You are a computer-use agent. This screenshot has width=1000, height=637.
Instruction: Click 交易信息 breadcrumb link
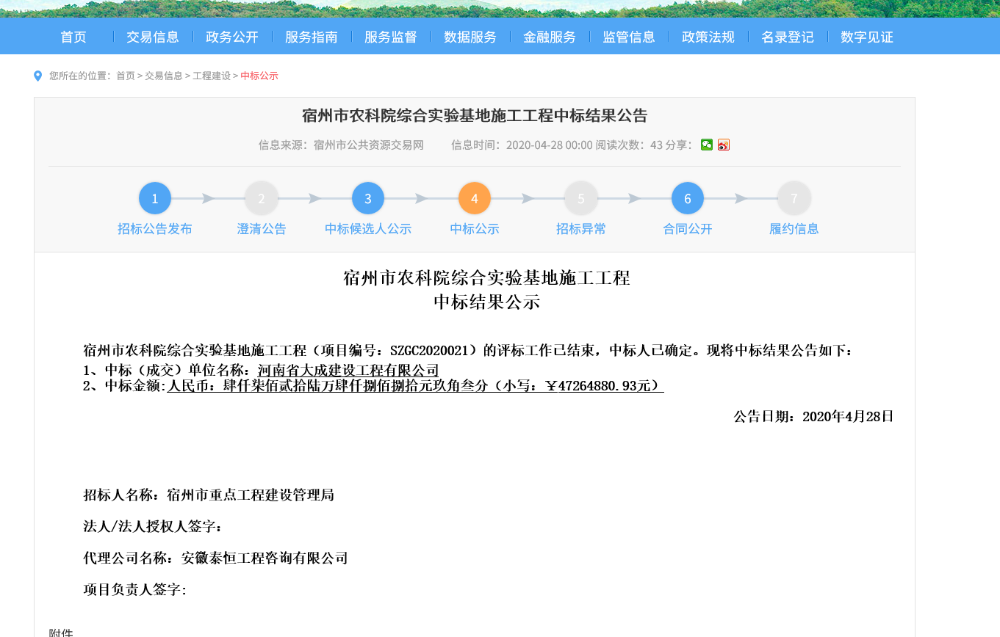tap(163, 76)
